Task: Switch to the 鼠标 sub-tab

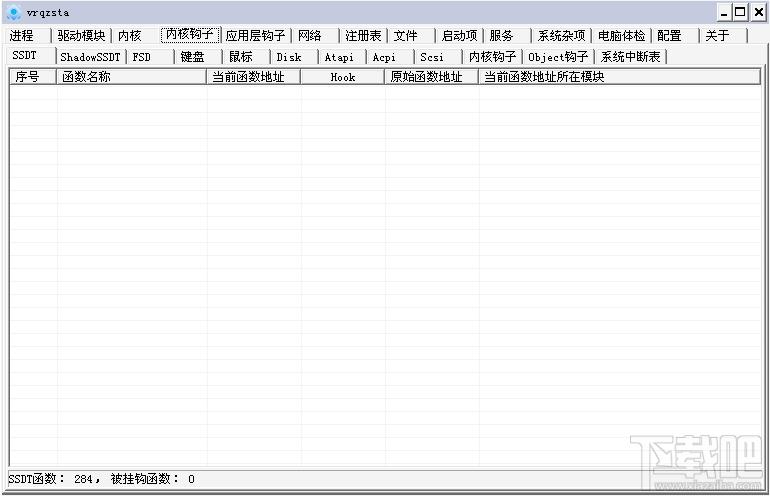Action: point(247,57)
